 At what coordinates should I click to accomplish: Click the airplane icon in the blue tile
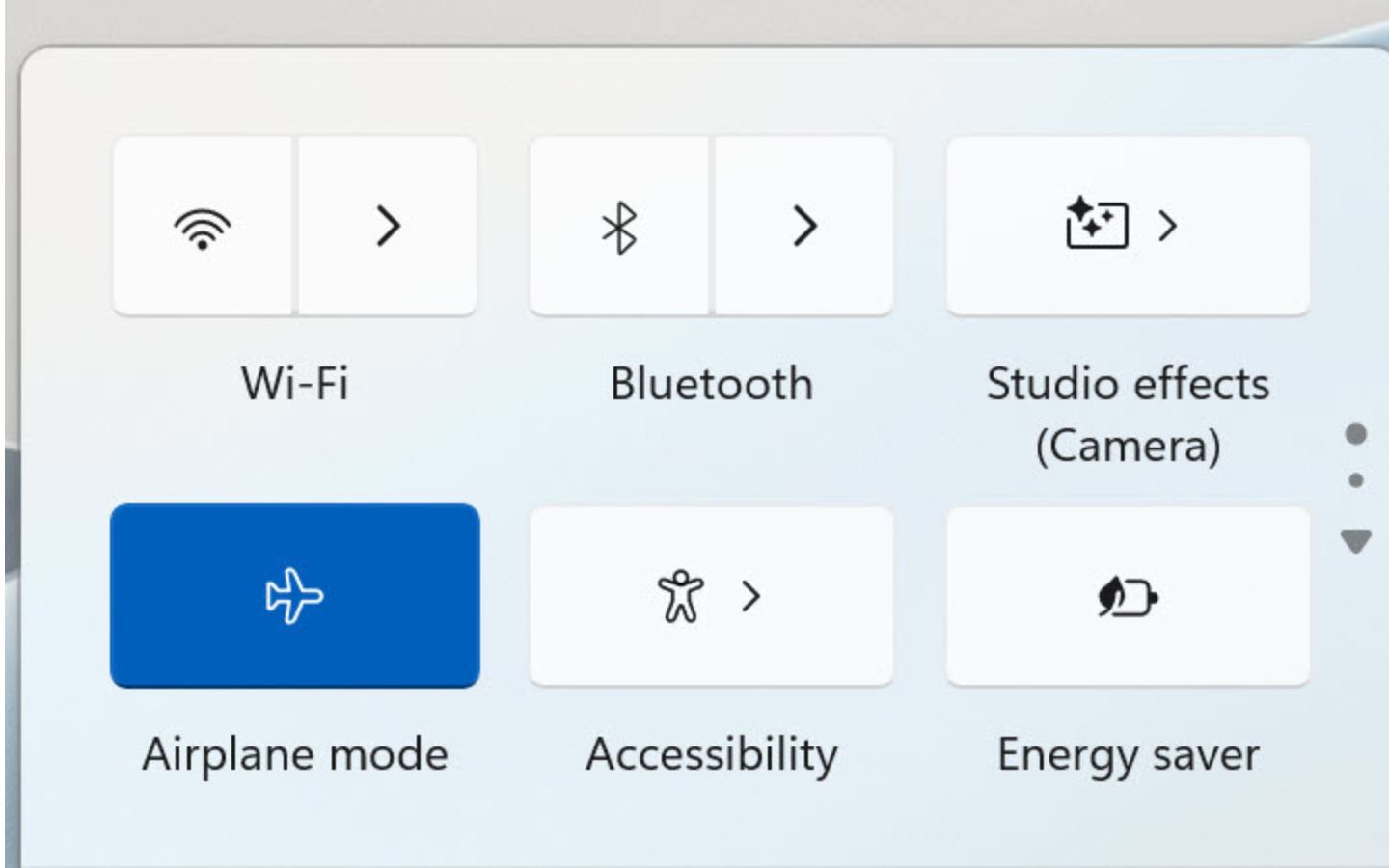click(294, 595)
